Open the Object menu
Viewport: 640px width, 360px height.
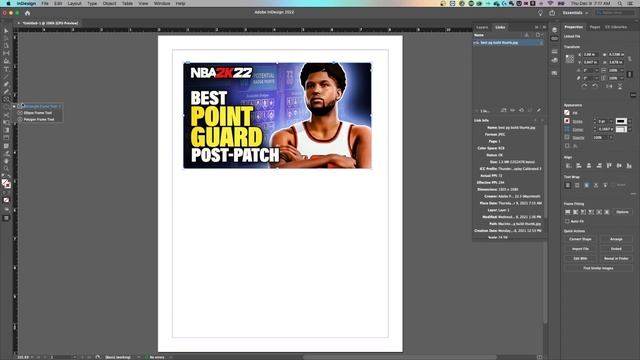(109, 3)
